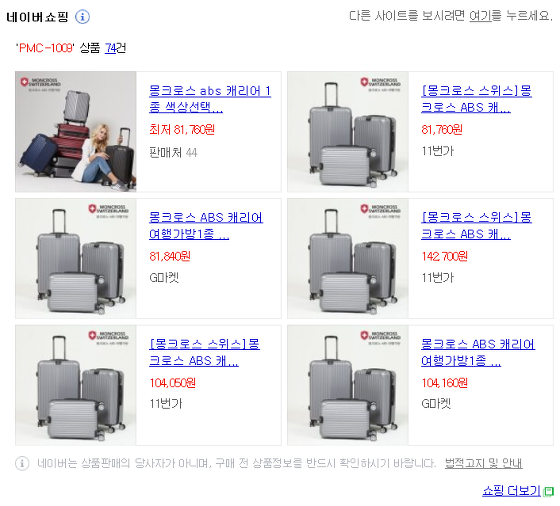Open the 74 product count link

110,48
